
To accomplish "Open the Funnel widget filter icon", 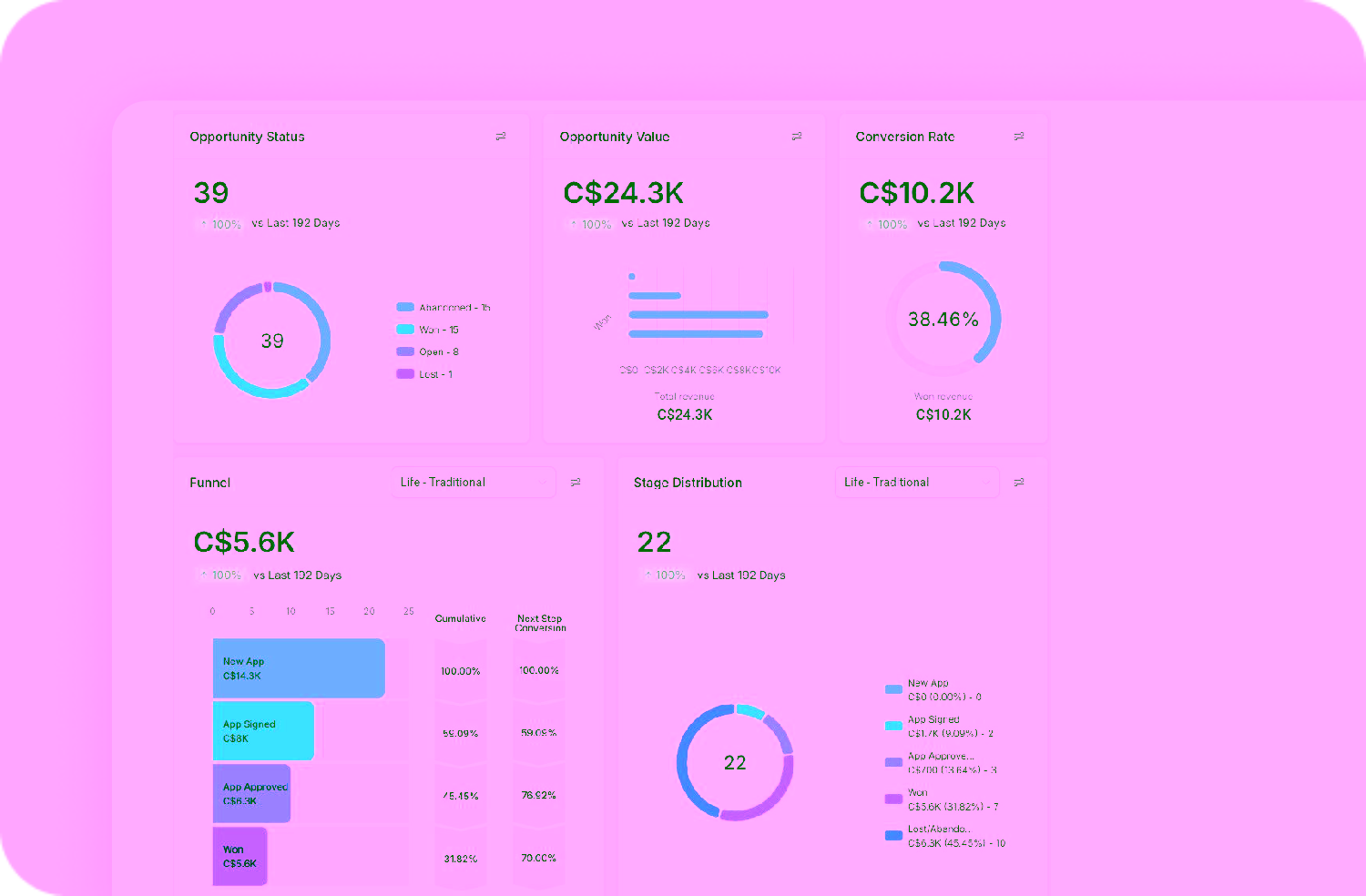I will tap(576, 483).
